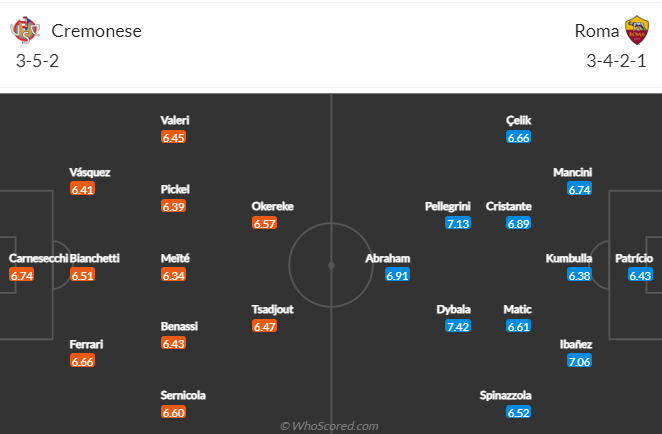Open the Roma team name link
The width and height of the screenshot is (662, 434).
click(596, 31)
